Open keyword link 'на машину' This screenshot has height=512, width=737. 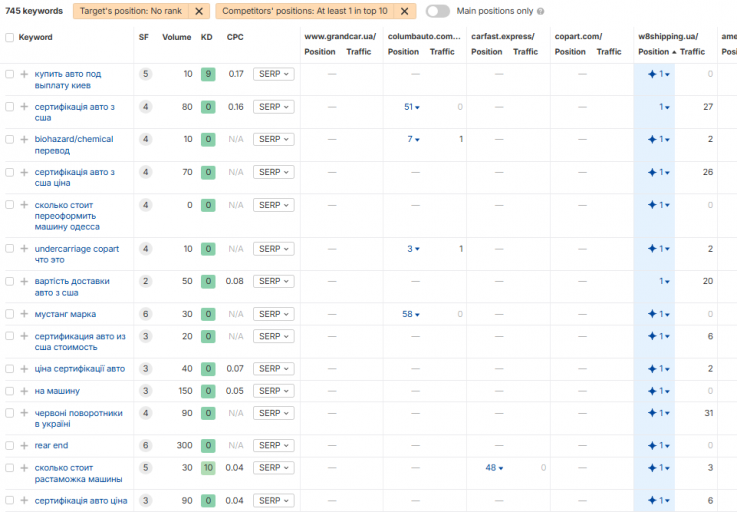click(57, 391)
